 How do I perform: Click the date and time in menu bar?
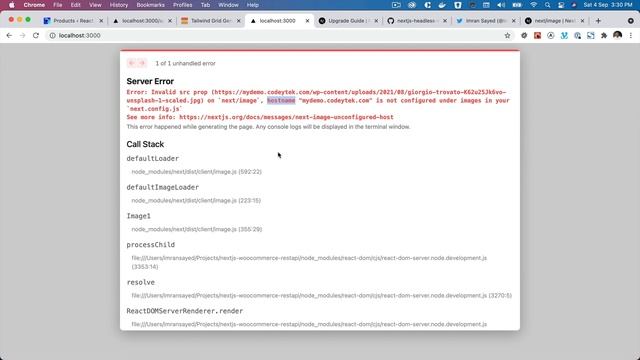click(608, 5)
